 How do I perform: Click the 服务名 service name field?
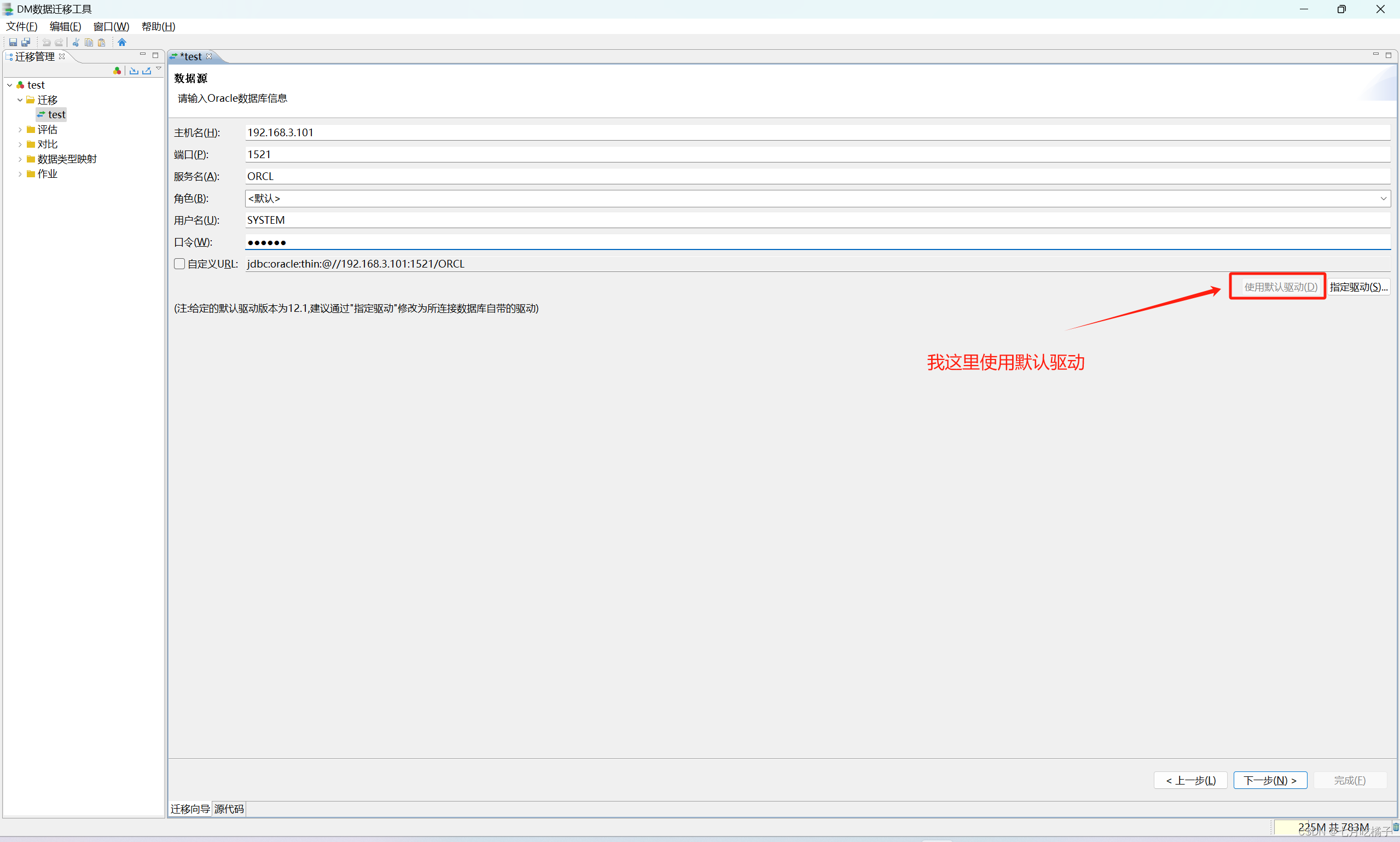(x=818, y=177)
